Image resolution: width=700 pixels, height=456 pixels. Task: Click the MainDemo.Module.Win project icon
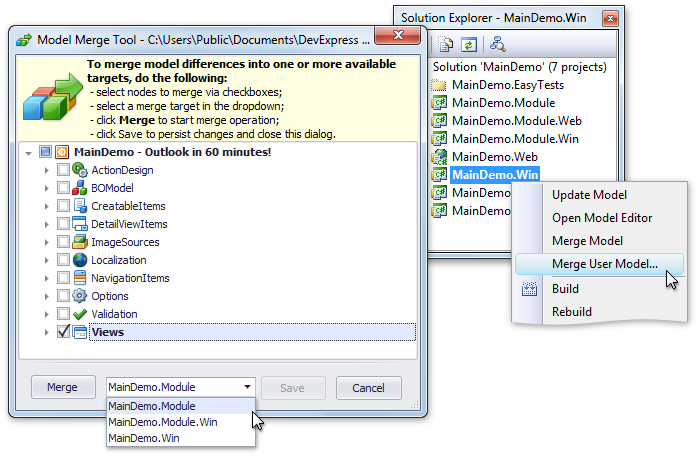(x=439, y=138)
